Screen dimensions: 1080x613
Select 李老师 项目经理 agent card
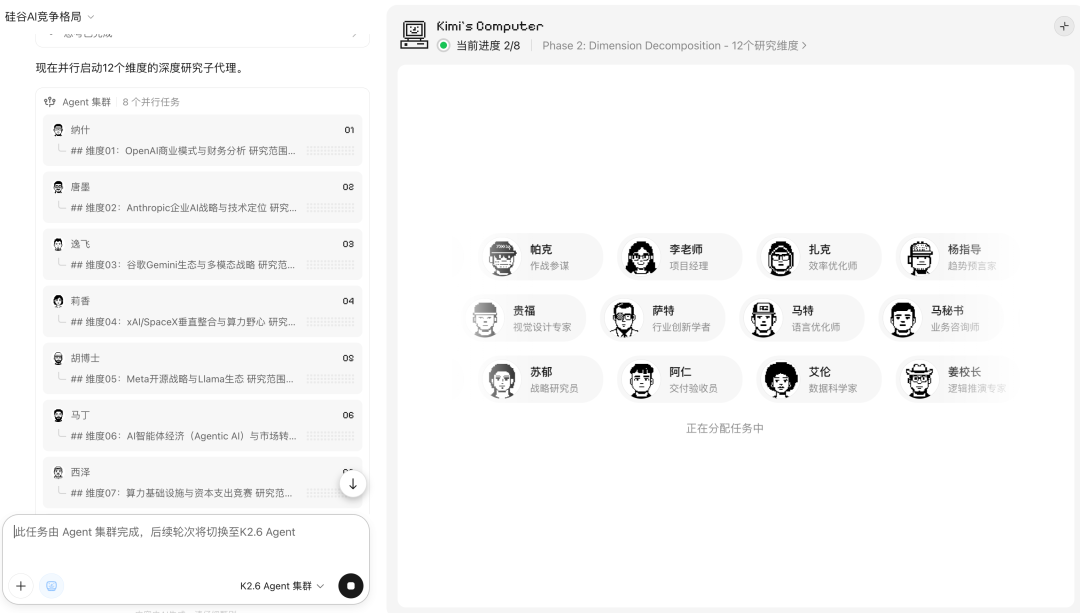tap(680, 257)
